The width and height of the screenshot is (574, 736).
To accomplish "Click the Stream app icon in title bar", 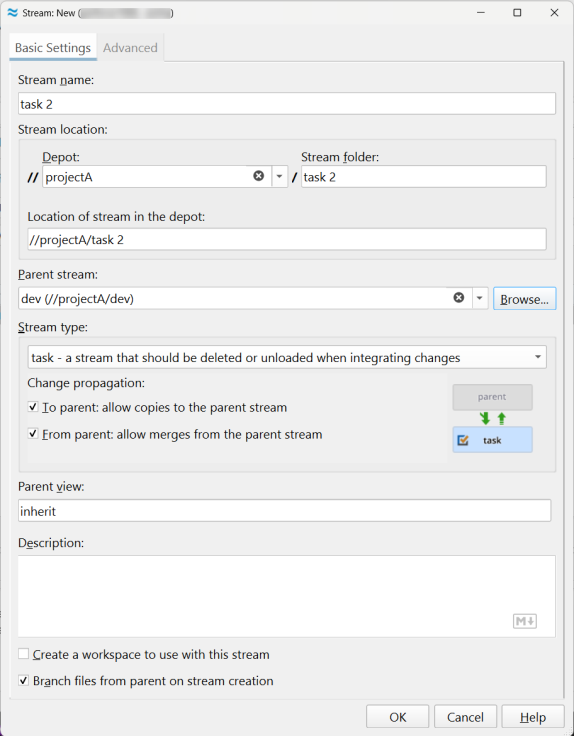I will coord(12,13).
